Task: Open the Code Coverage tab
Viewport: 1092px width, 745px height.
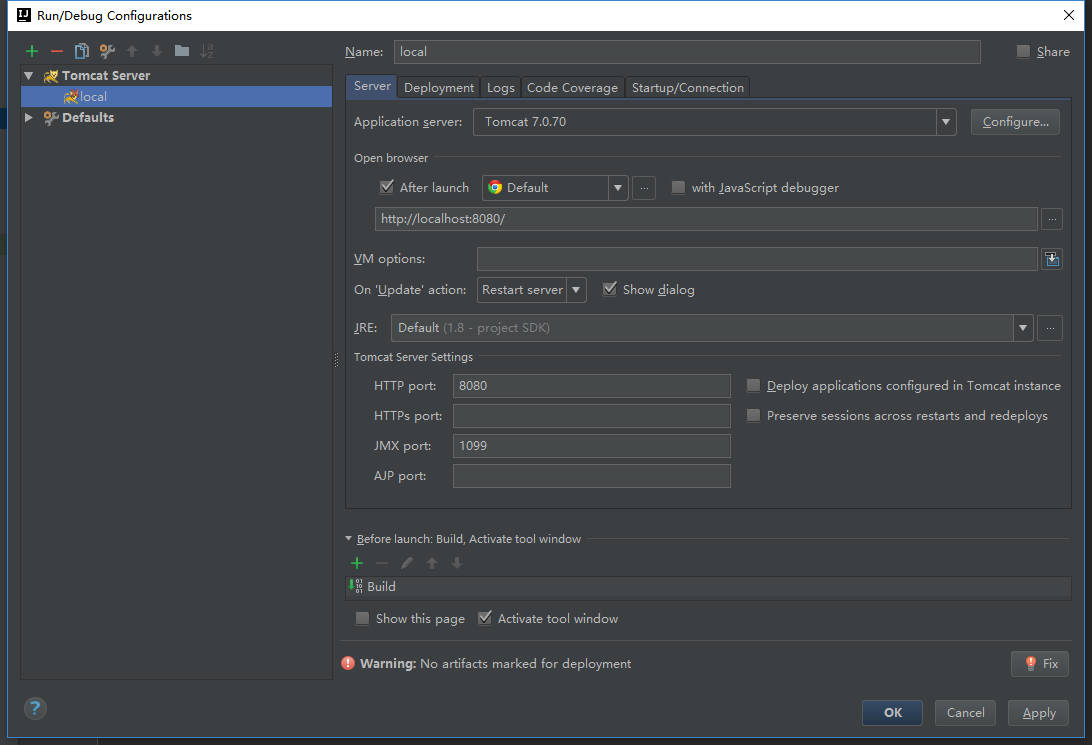Action: pos(572,88)
